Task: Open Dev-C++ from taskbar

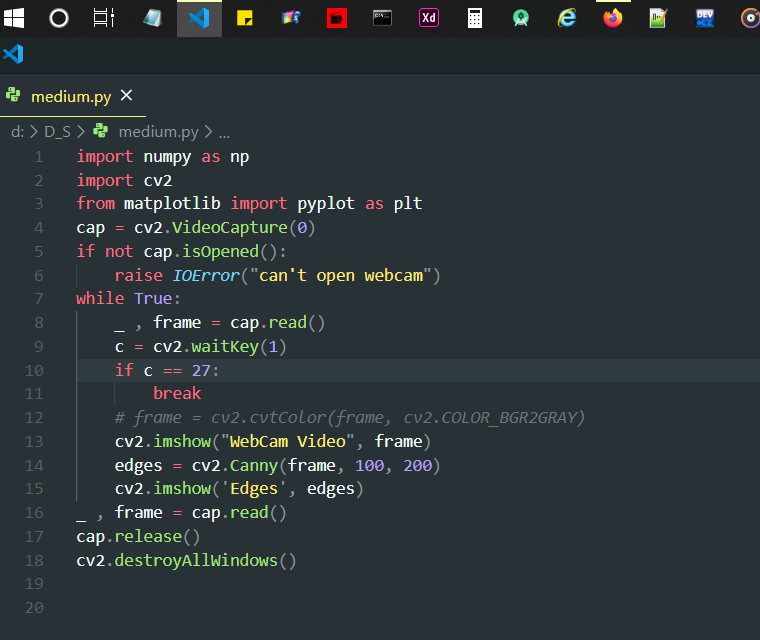Action: pyautogui.click(x=705, y=18)
